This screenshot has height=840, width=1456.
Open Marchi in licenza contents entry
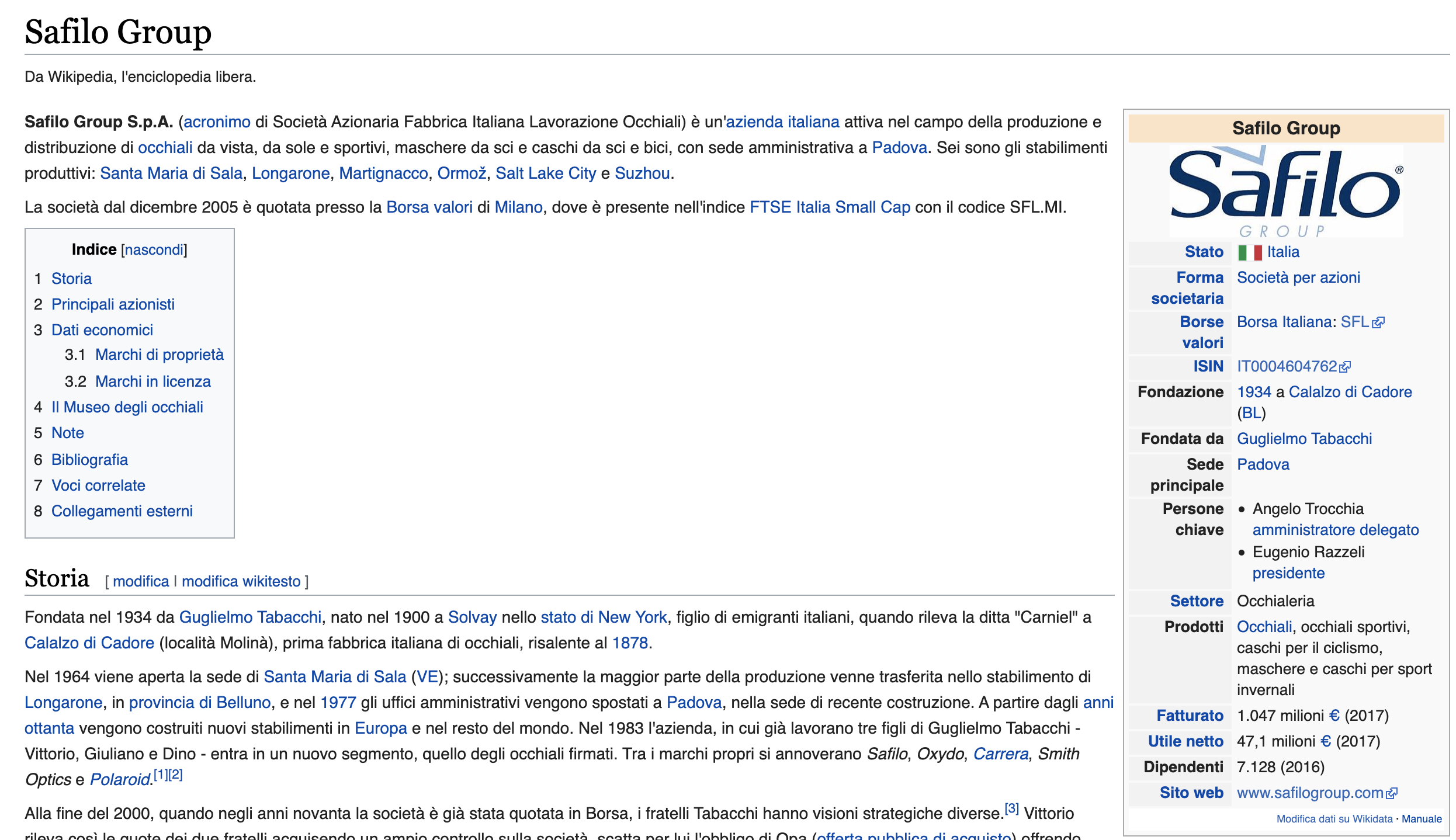click(153, 381)
